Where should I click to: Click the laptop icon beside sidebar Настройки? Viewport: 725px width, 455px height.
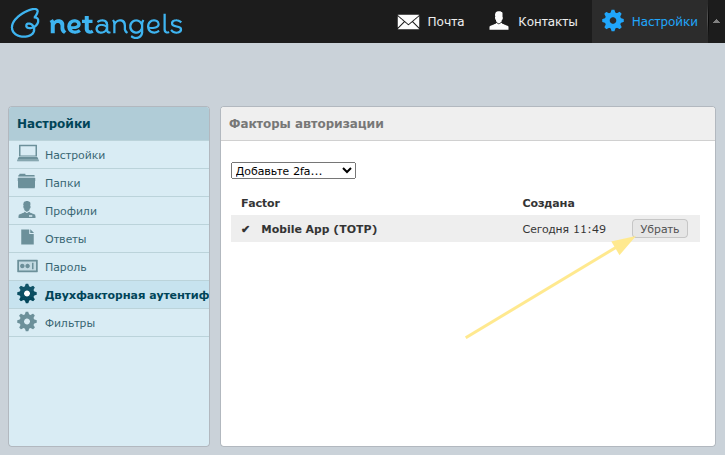28,155
